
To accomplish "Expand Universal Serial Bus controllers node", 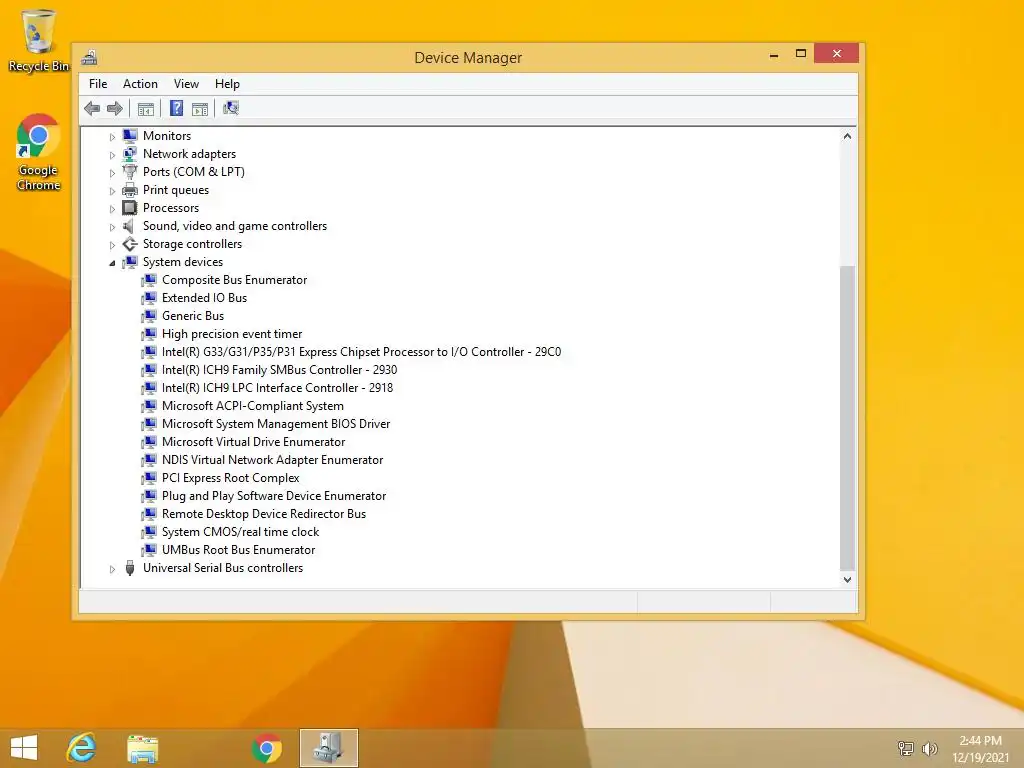I will tap(112, 569).
